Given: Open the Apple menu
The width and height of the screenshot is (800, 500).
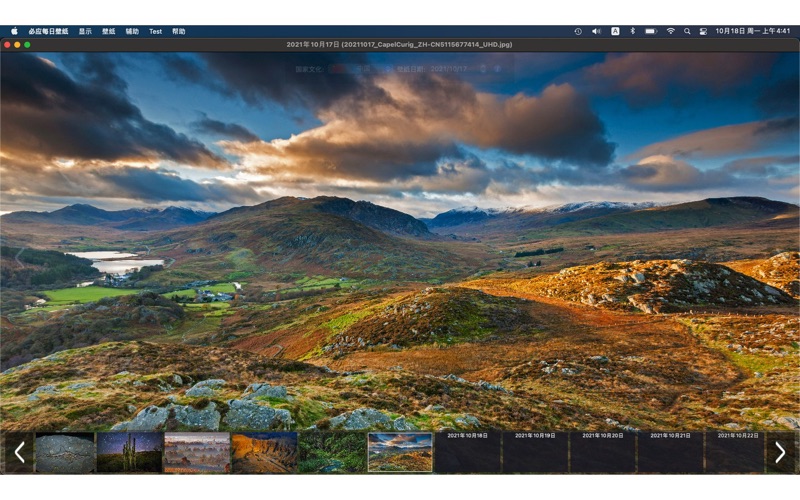Looking at the screenshot, I should pyautogui.click(x=14, y=31).
